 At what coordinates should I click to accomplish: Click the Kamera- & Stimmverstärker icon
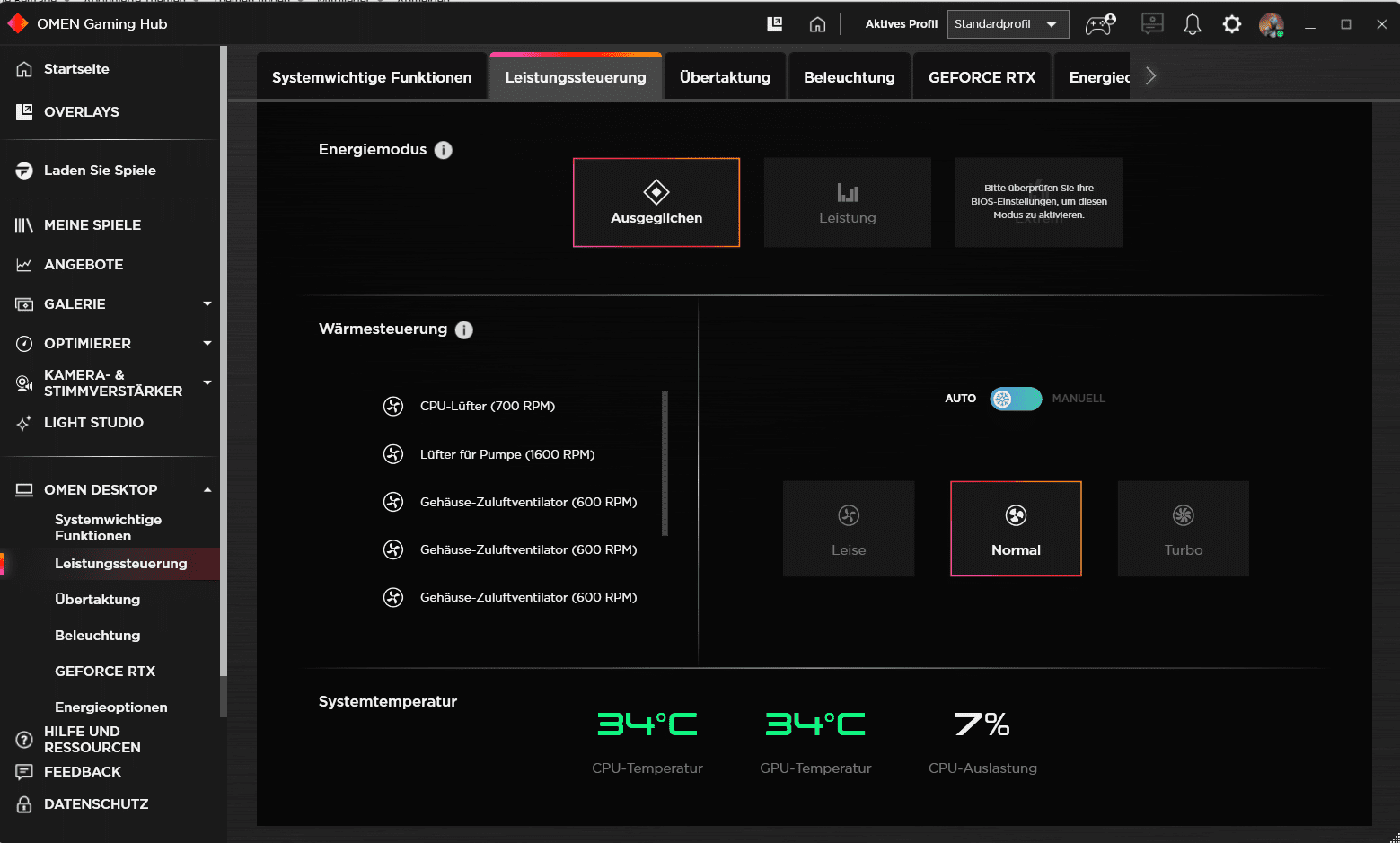[x=24, y=383]
